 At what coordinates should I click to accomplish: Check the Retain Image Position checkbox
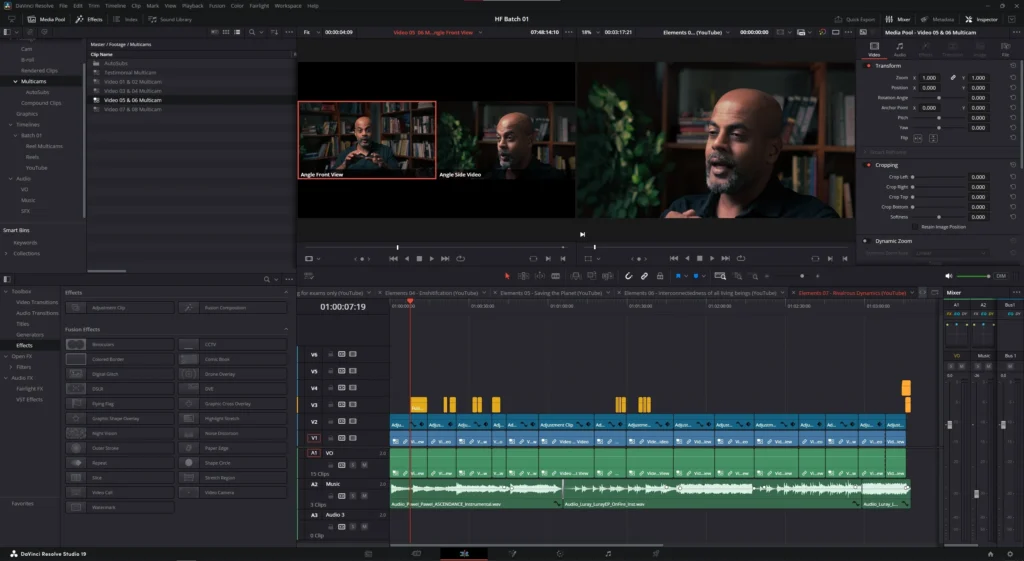pos(917,226)
